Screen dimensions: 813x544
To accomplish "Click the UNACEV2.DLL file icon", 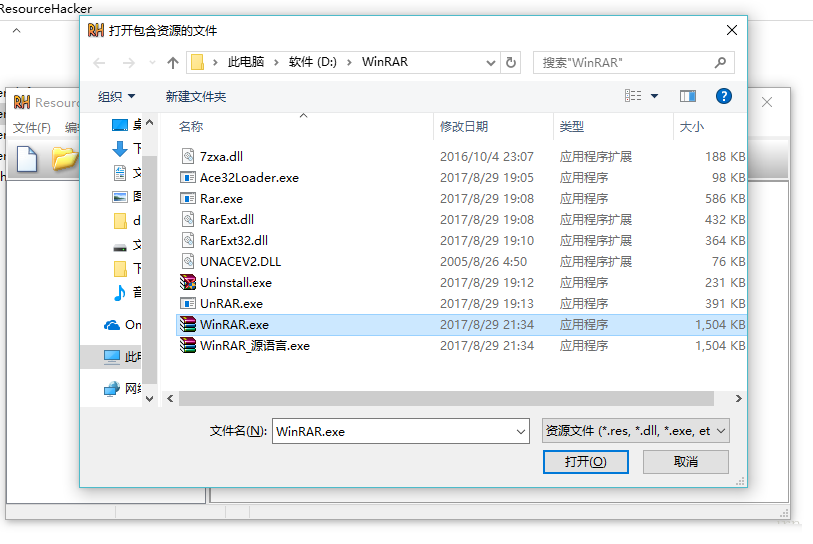I will click(188, 261).
